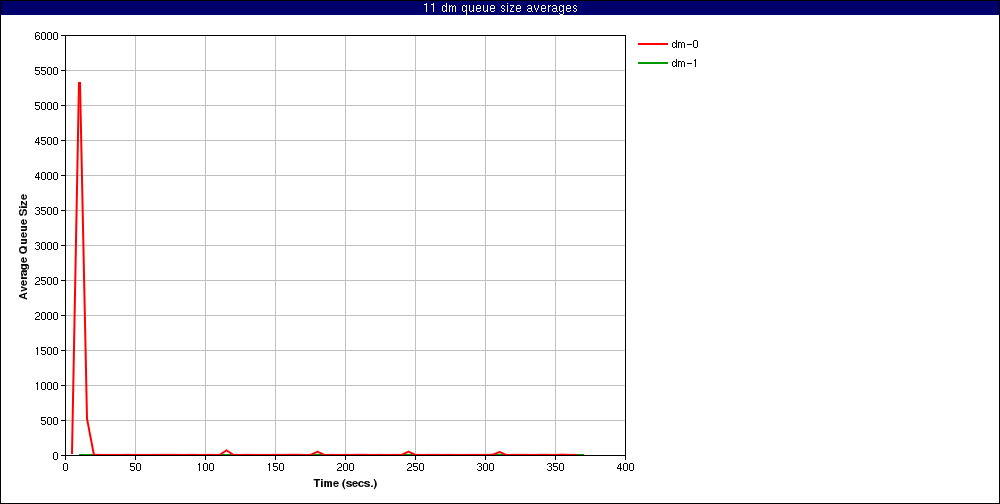Click the x-axis tick label 300

click(x=485, y=467)
